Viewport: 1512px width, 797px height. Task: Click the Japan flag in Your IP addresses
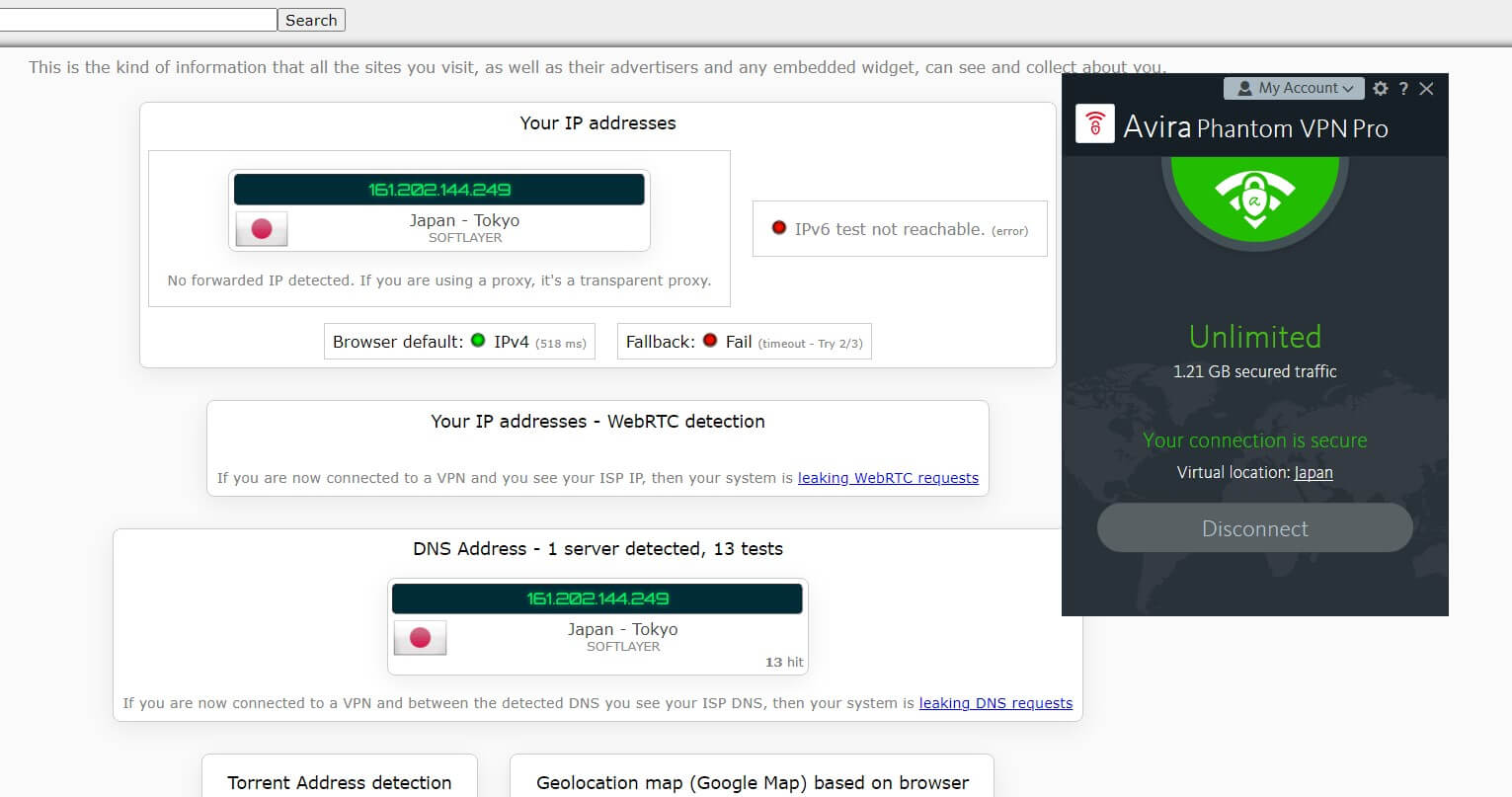point(262,229)
